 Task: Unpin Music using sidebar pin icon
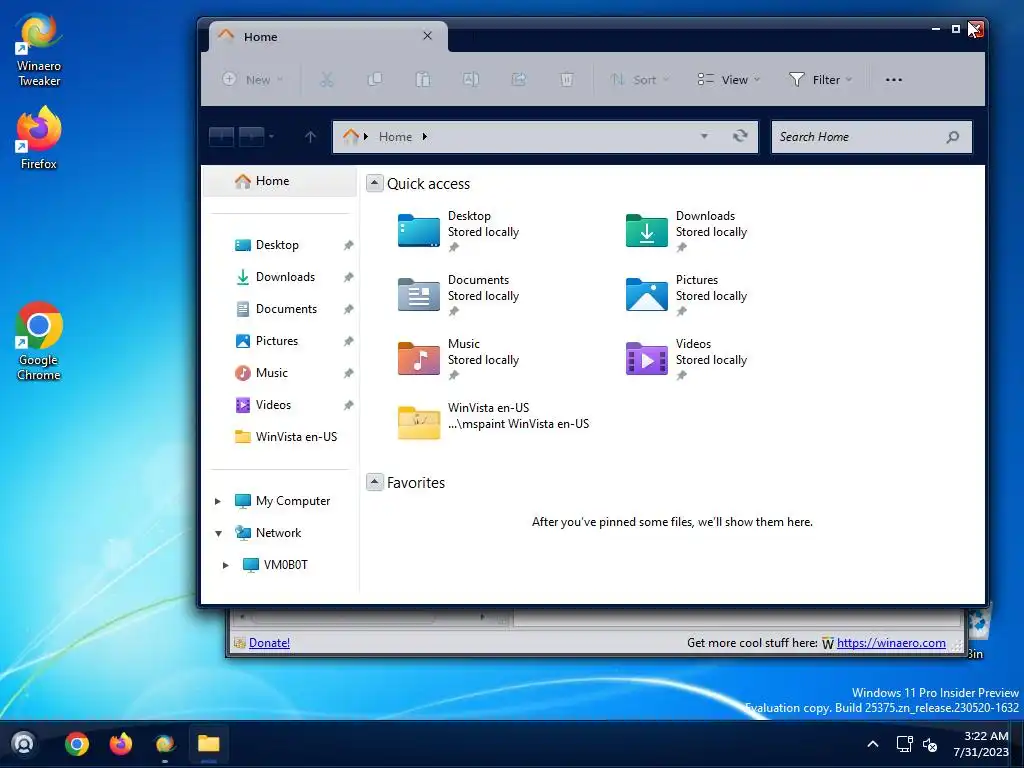[x=349, y=373]
